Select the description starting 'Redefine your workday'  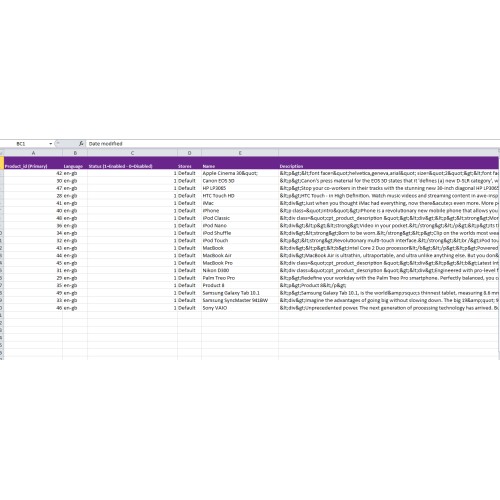pyautogui.click(x=389, y=278)
